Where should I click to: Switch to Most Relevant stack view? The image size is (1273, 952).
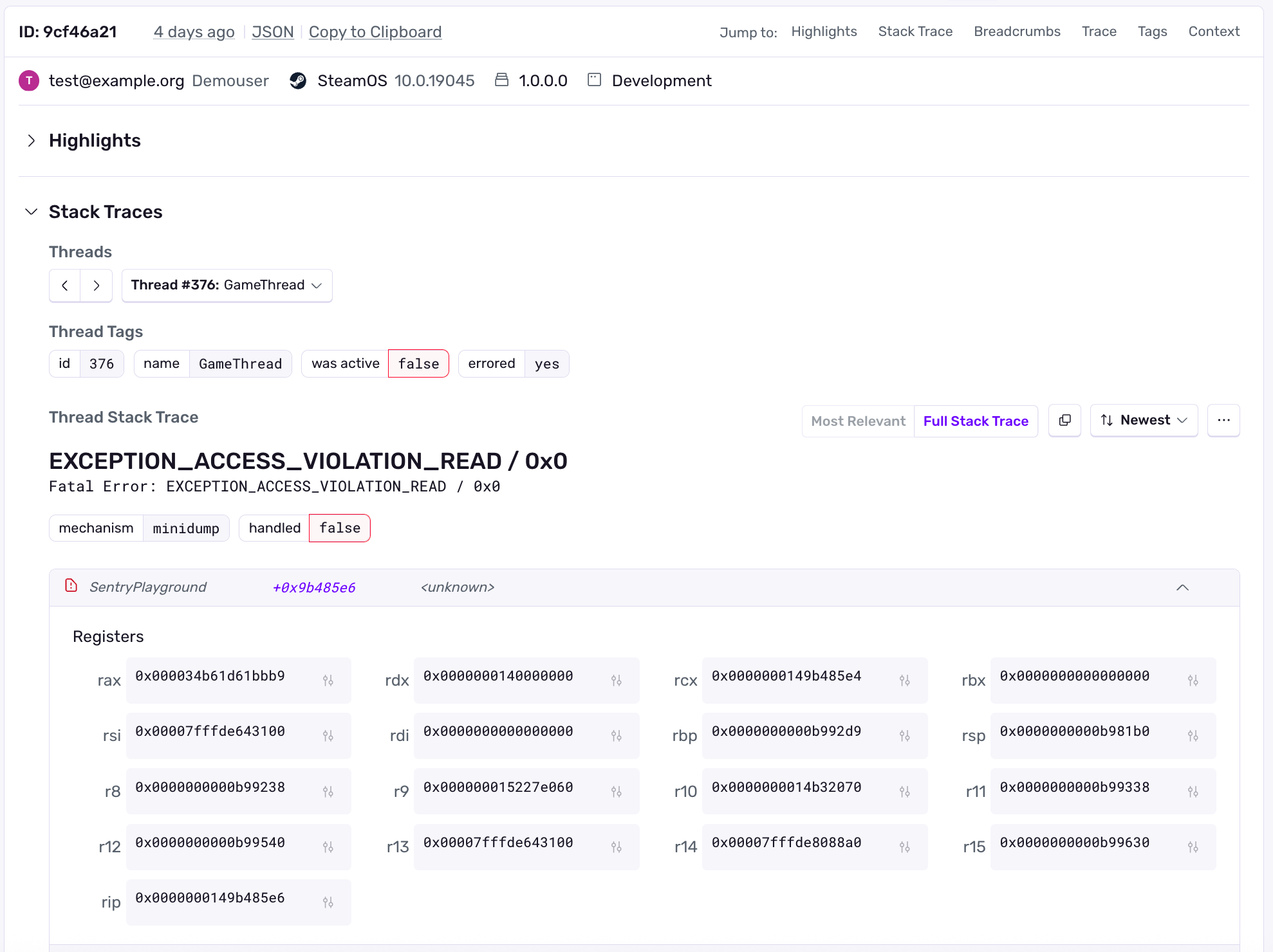click(x=858, y=421)
